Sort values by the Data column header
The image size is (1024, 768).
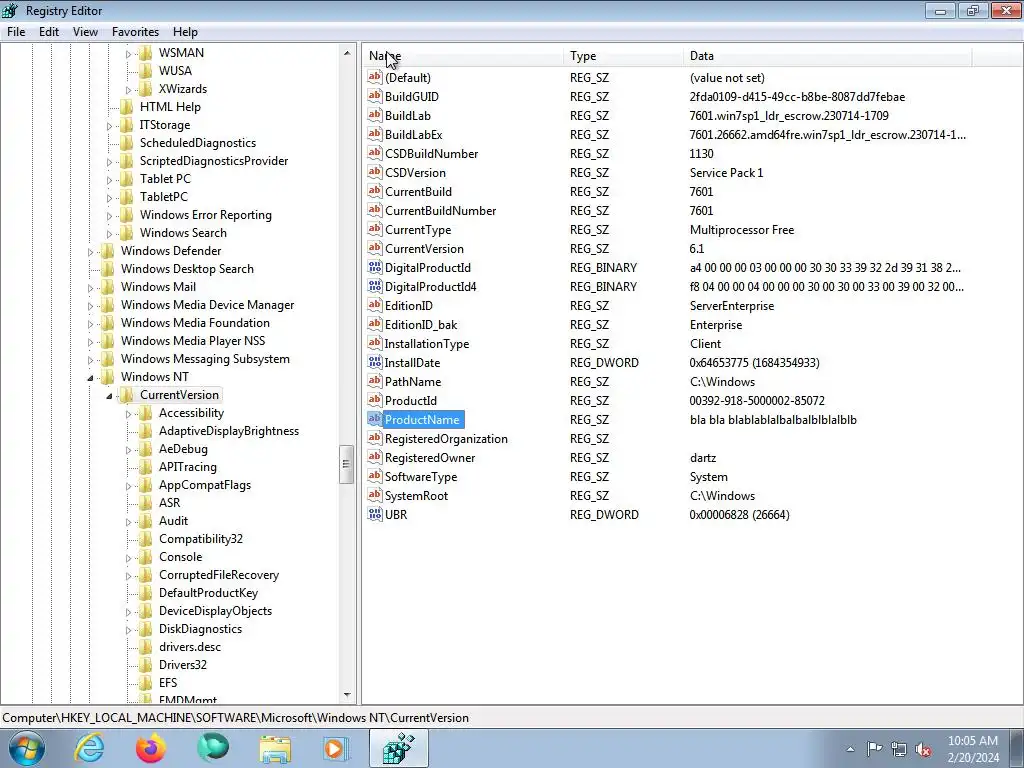pyautogui.click(x=827, y=56)
